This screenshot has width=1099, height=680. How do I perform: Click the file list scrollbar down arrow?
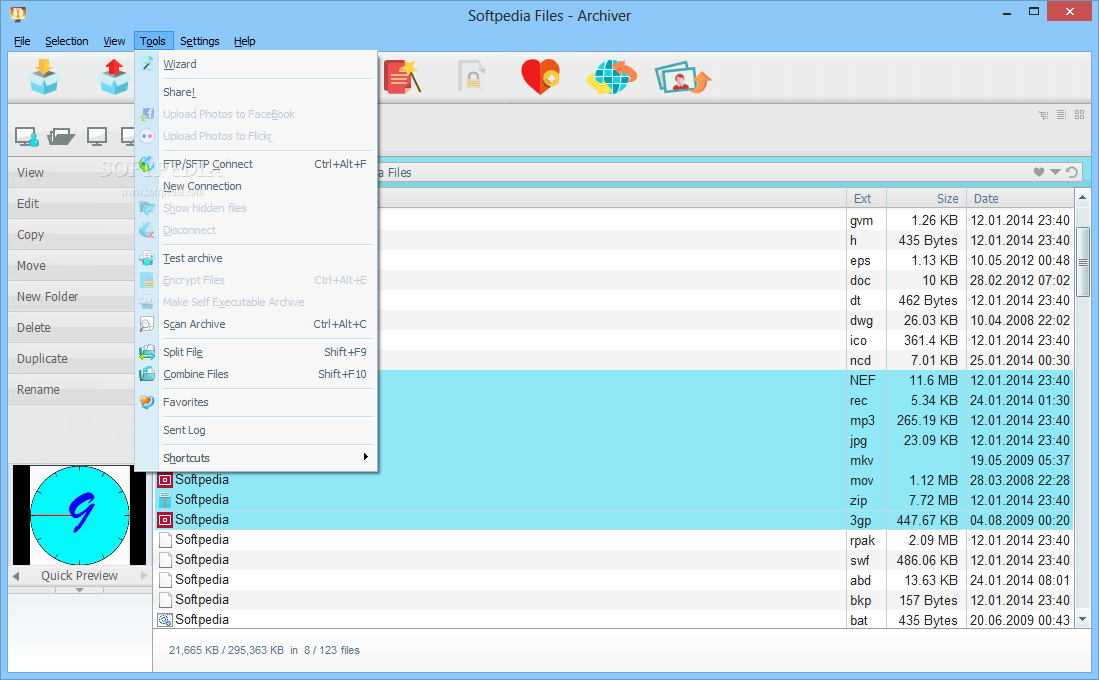coord(1083,619)
